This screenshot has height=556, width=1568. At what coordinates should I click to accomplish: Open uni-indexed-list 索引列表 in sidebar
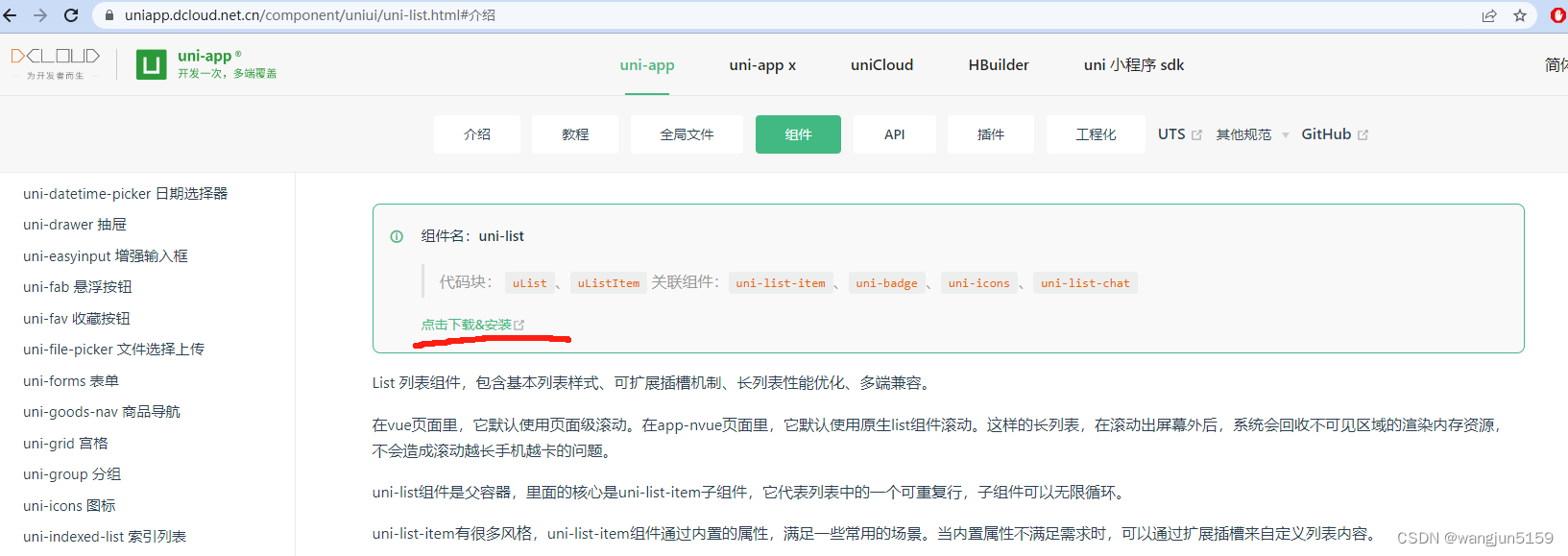(105, 537)
